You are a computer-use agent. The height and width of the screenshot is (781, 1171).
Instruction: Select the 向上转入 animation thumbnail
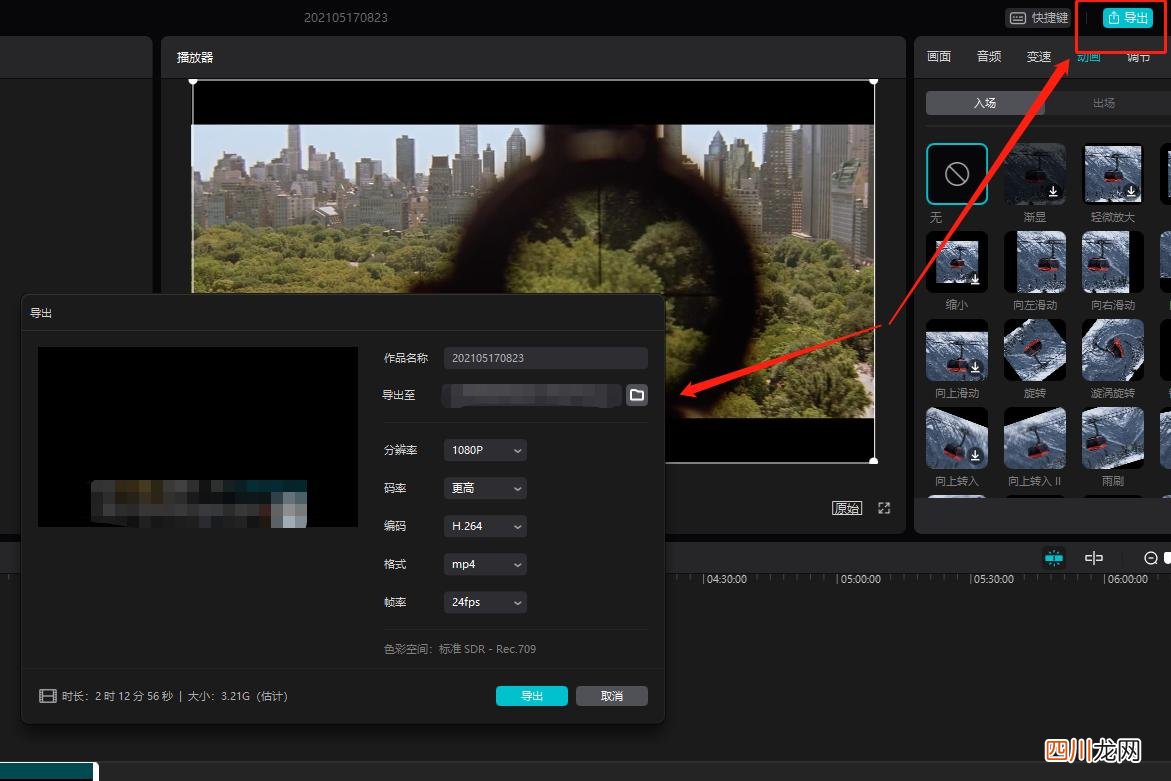tap(957, 438)
